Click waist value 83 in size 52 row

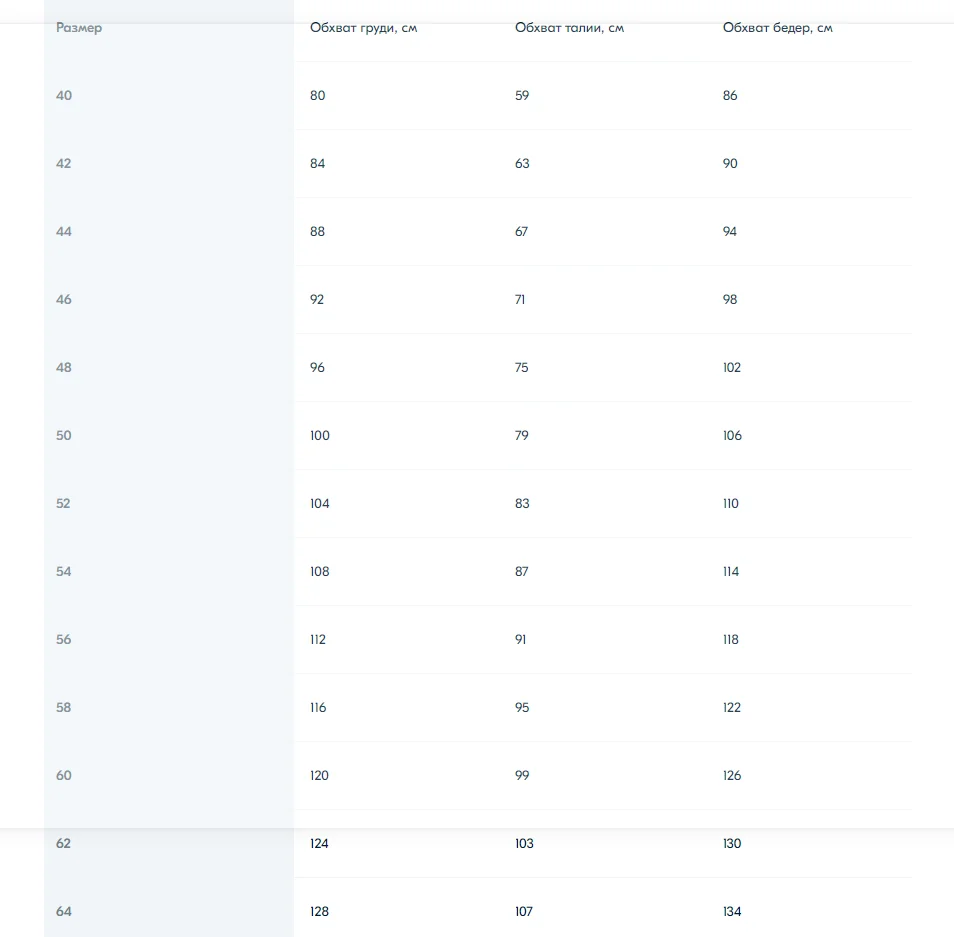[522, 504]
